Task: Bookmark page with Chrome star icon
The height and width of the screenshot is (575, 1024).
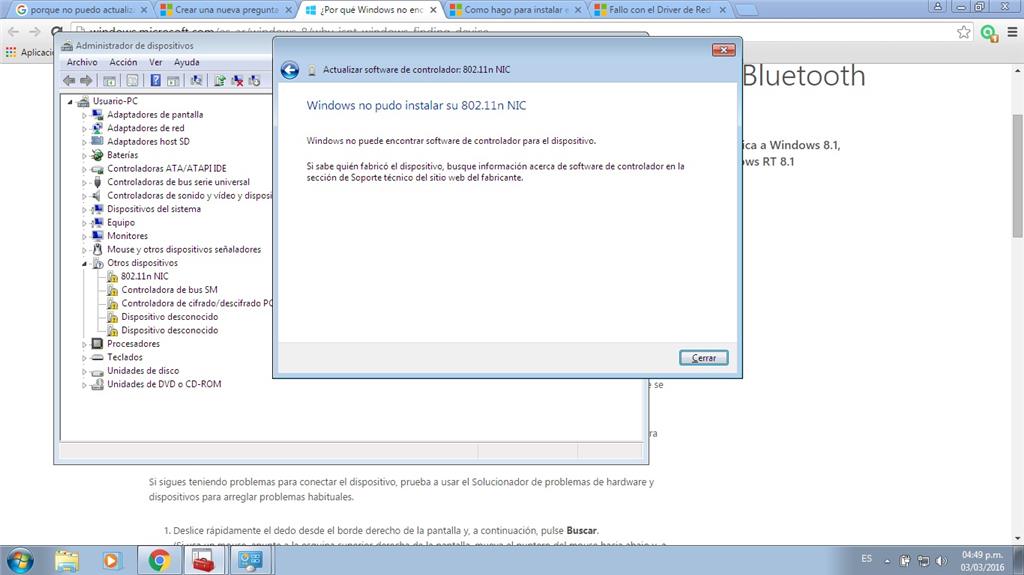Action: click(963, 32)
